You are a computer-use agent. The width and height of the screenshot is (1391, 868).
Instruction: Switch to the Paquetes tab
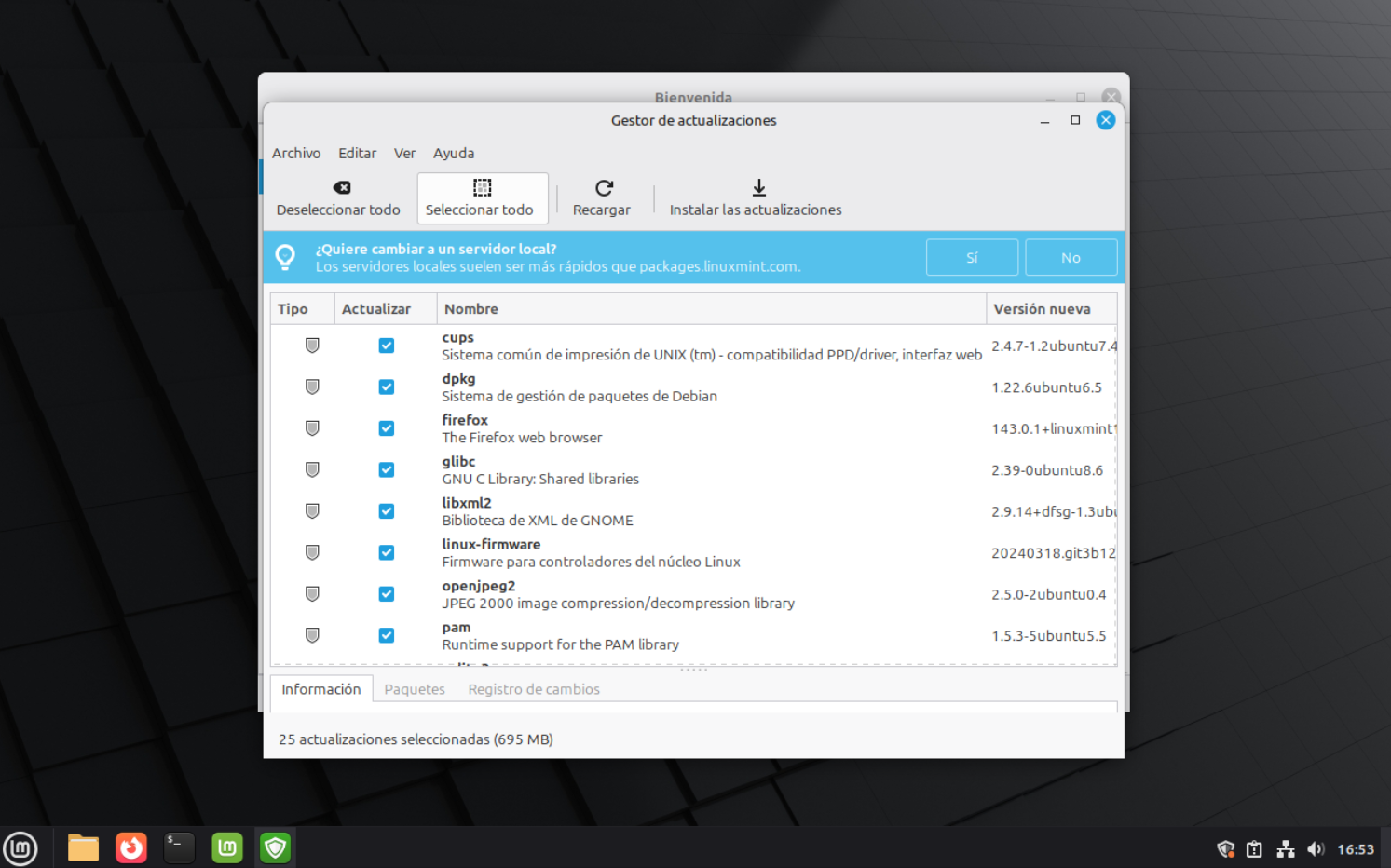tap(415, 689)
